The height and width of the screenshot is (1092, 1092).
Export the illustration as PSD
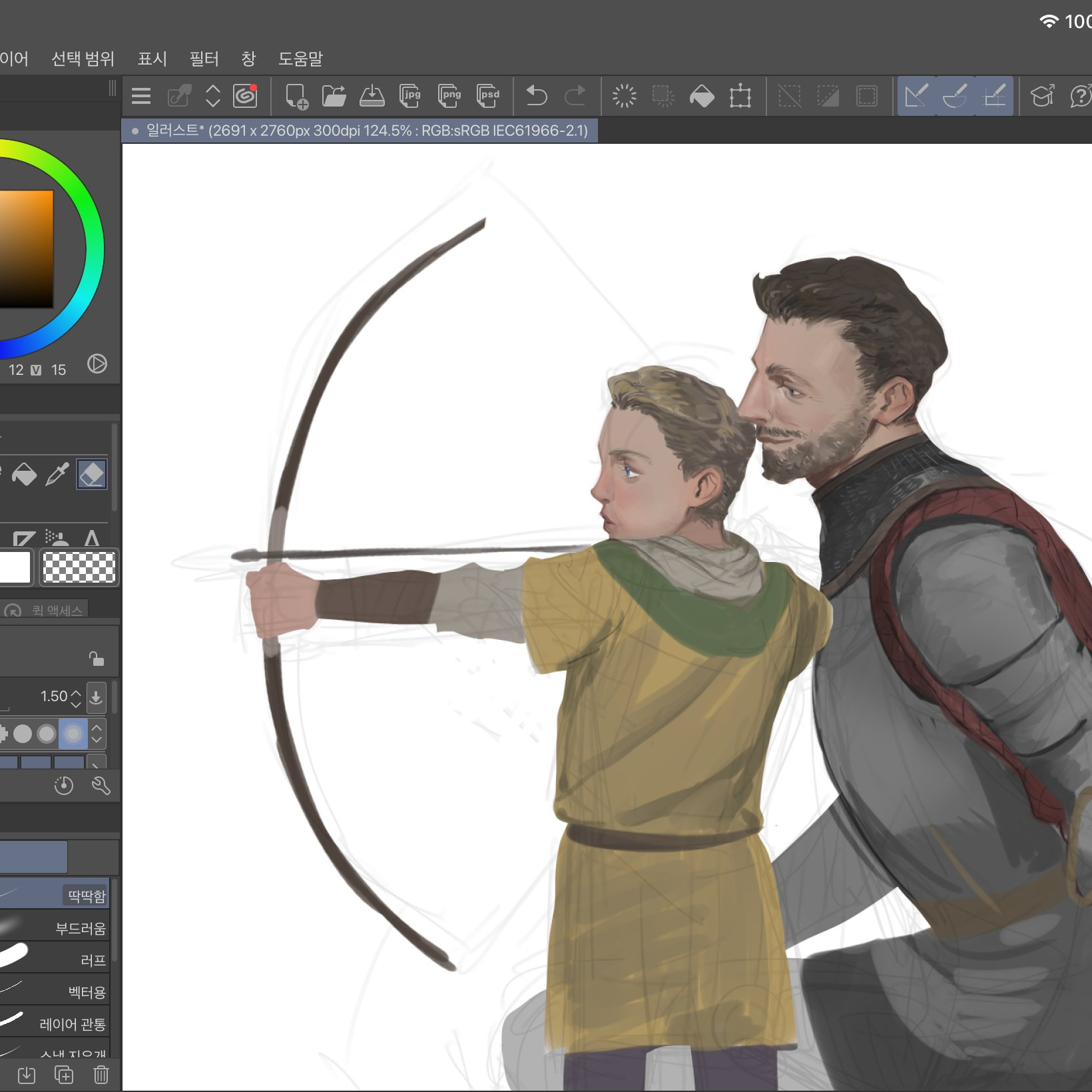[x=489, y=97]
